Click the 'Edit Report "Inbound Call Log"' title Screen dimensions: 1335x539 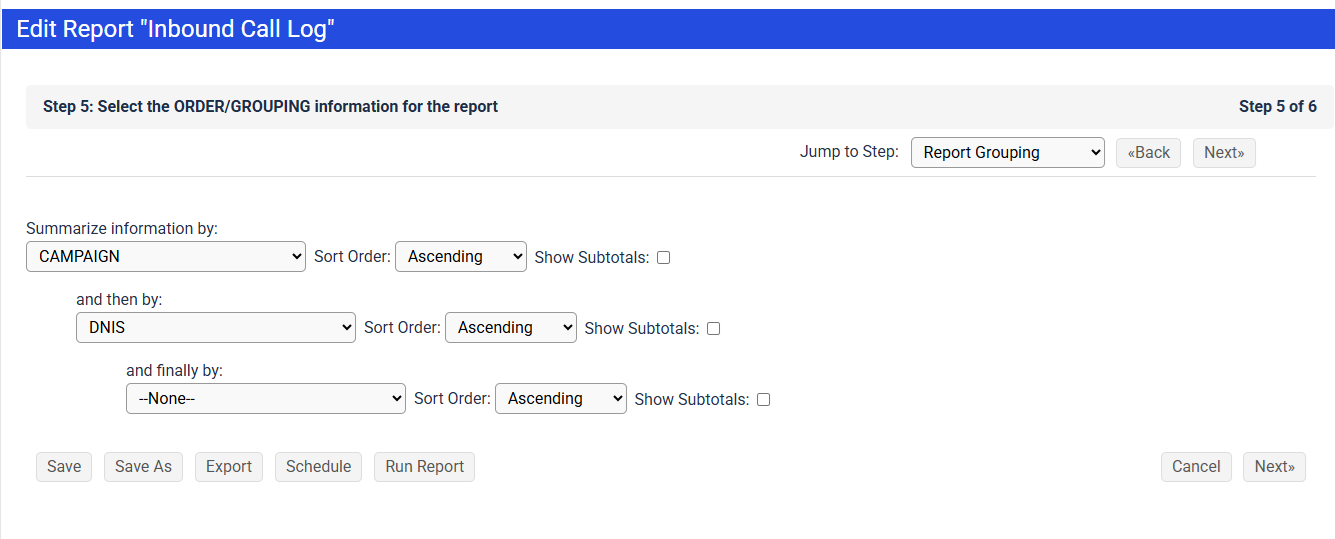click(175, 29)
